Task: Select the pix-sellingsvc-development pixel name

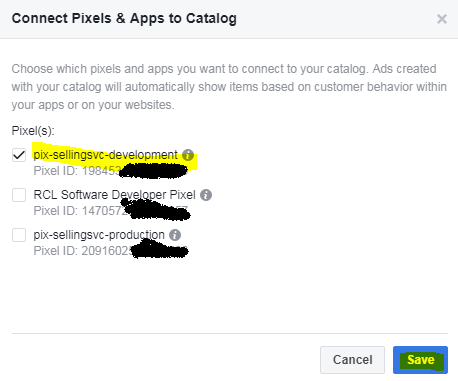Action: pos(105,155)
